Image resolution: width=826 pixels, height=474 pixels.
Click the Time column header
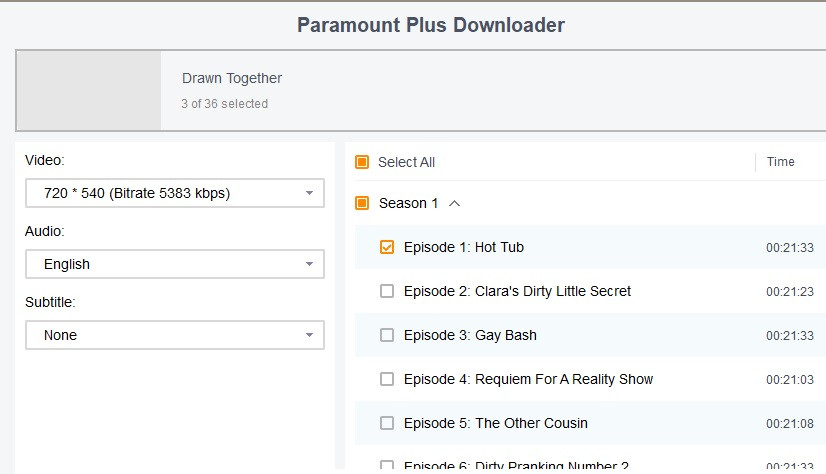click(x=780, y=162)
